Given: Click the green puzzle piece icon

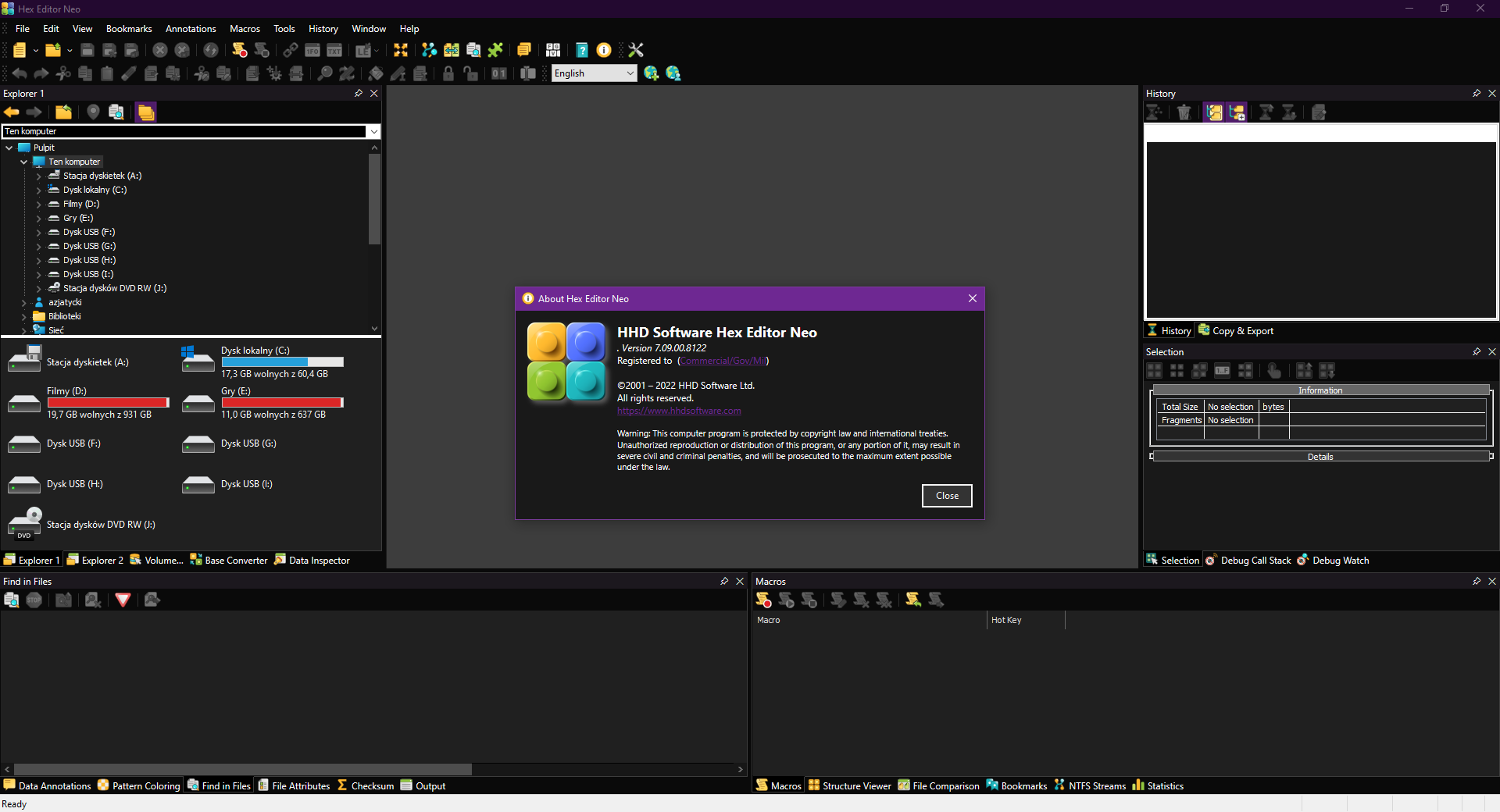Looking at the screenshot, I should (x=495, y=50).
